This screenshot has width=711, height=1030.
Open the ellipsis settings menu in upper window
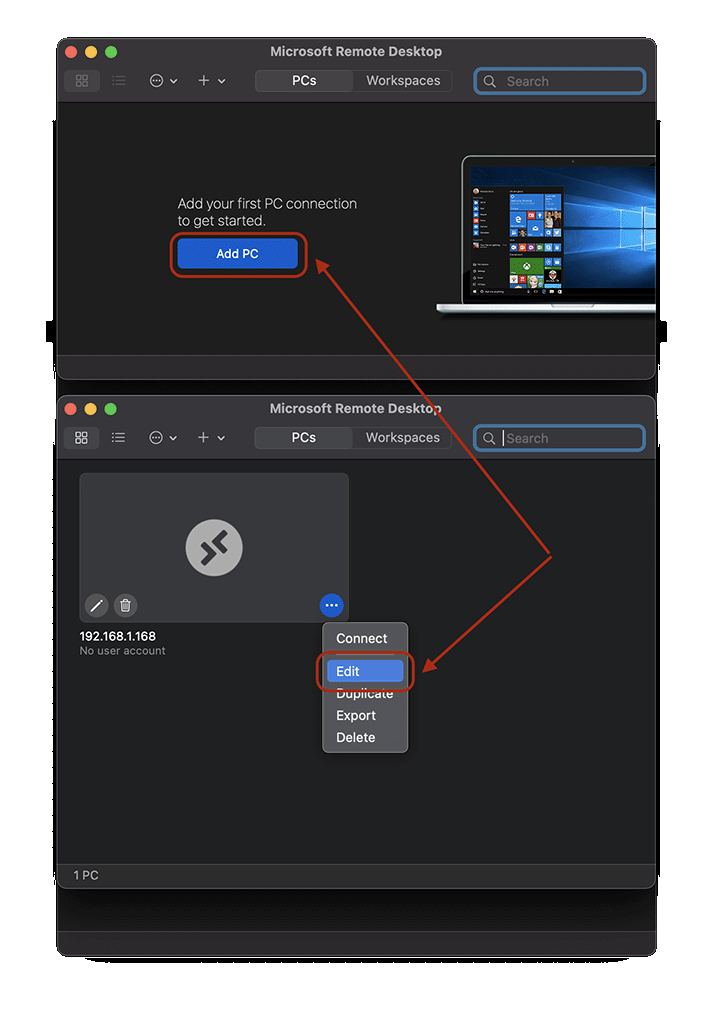tap(164, 81)
